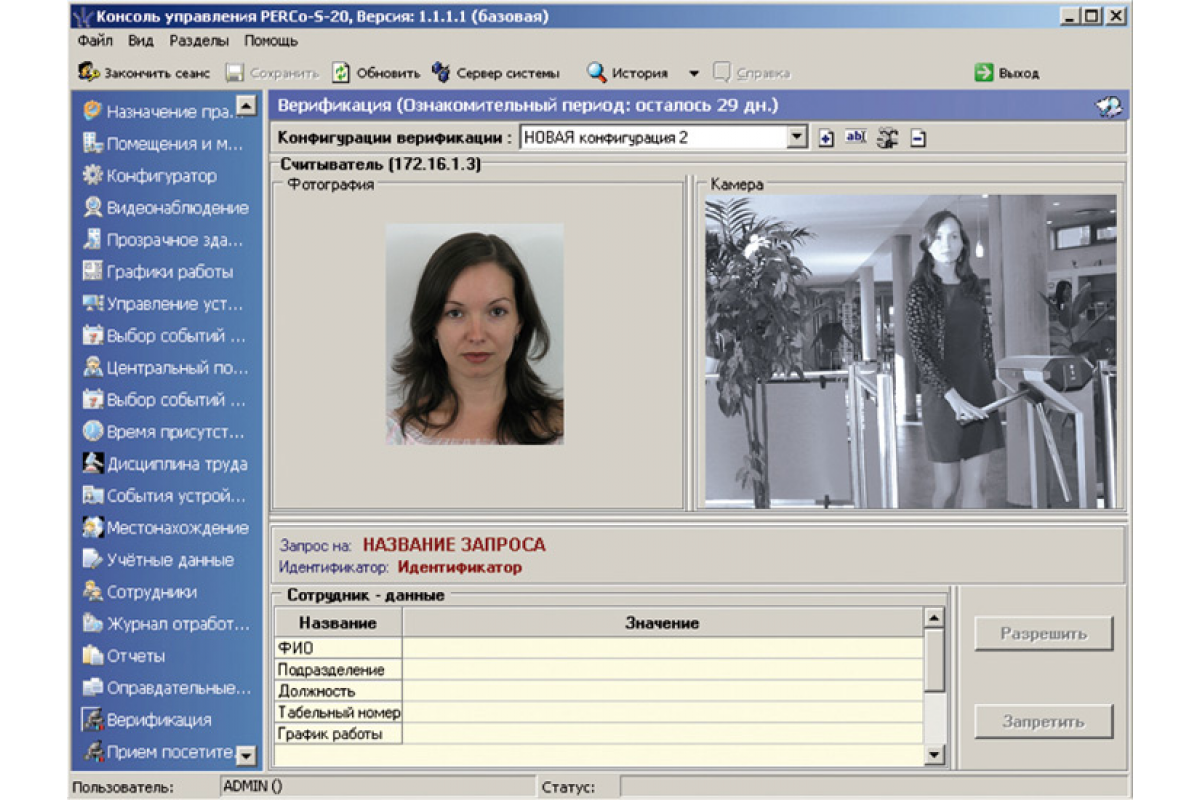Open Управление уст... in the sidebar

164,303
